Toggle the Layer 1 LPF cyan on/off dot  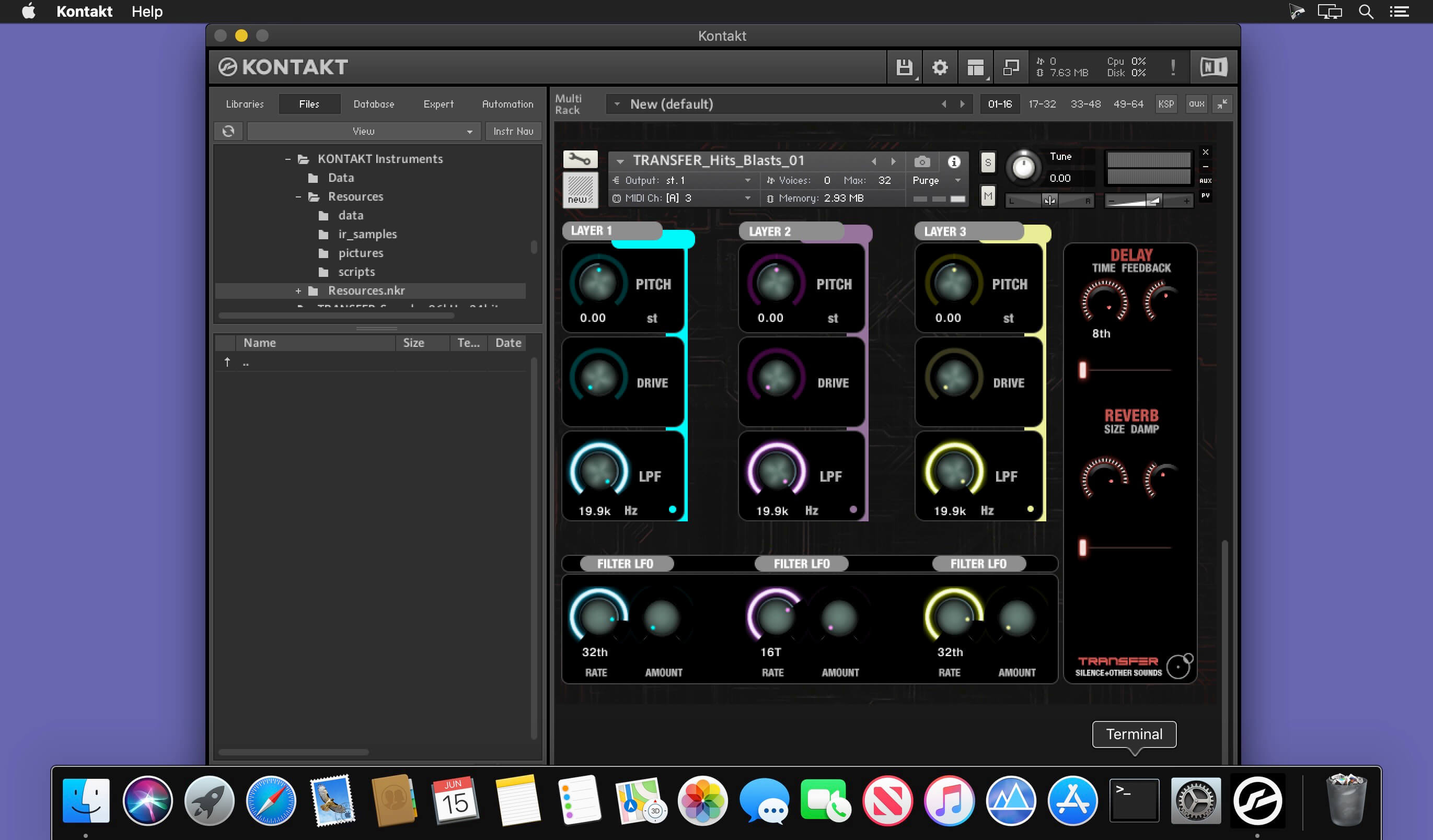point(673,509)
